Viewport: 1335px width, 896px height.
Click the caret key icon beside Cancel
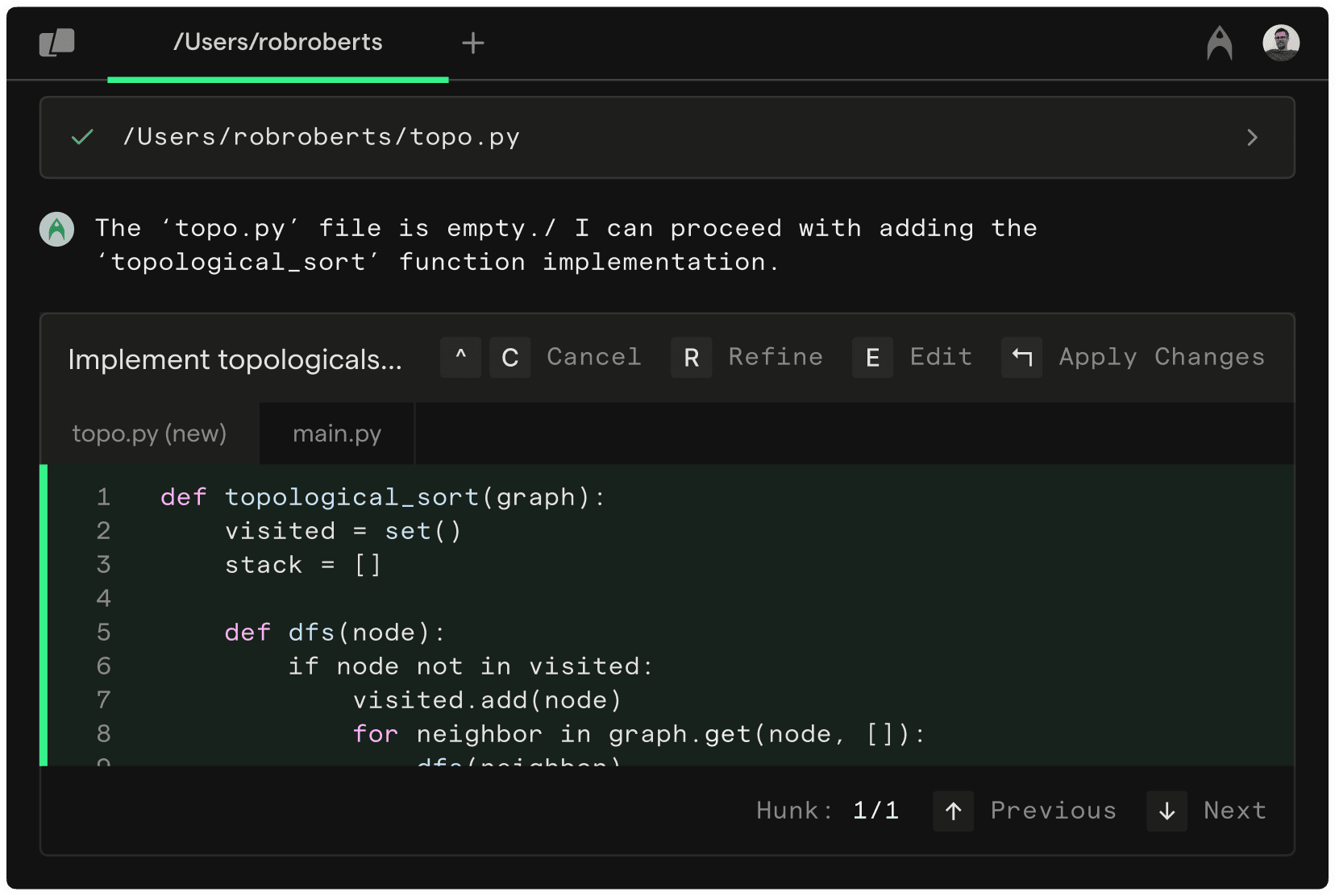(460, 357)
